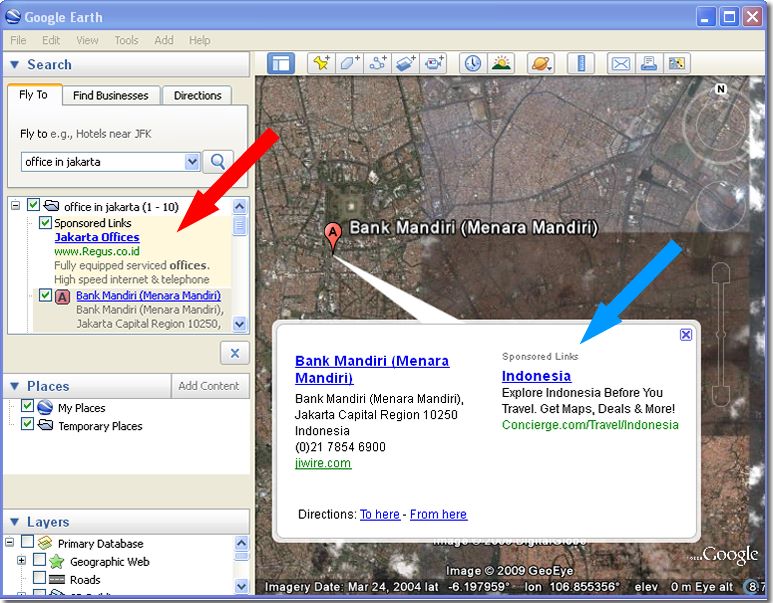Click the red A map marker

[x=333, y=236]
